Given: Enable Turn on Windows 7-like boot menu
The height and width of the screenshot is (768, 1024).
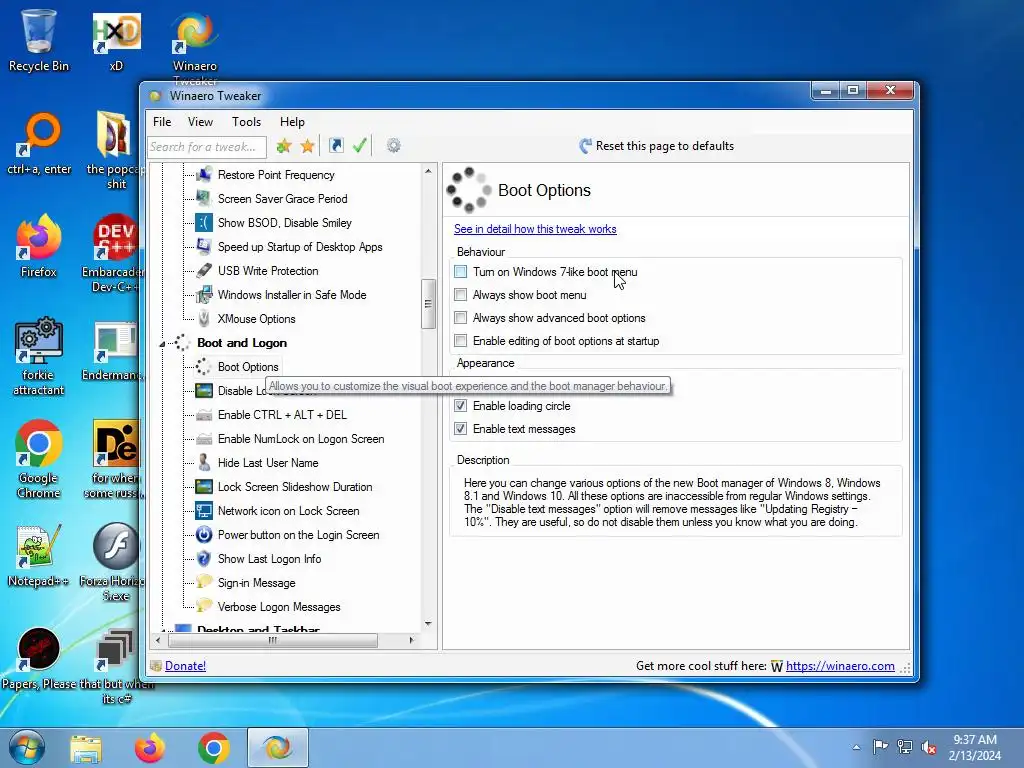Looking at the screenshot, I should coord(460,272).
